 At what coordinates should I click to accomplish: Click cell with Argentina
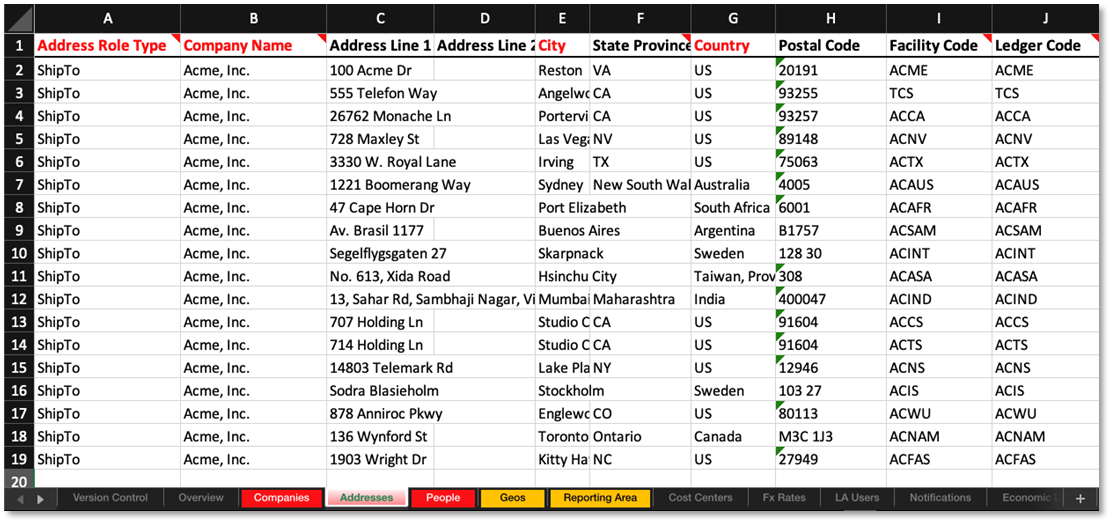tap(733, 230)
